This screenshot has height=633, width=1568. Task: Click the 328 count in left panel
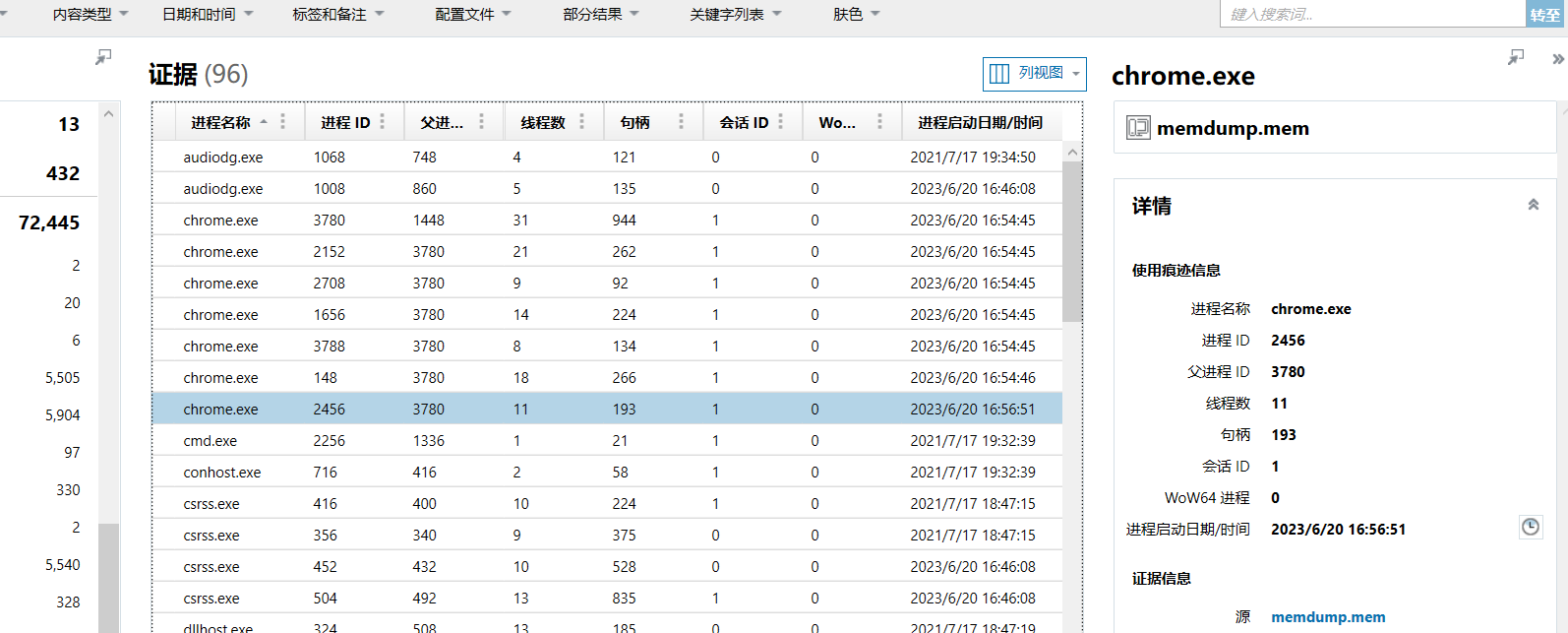68,601
